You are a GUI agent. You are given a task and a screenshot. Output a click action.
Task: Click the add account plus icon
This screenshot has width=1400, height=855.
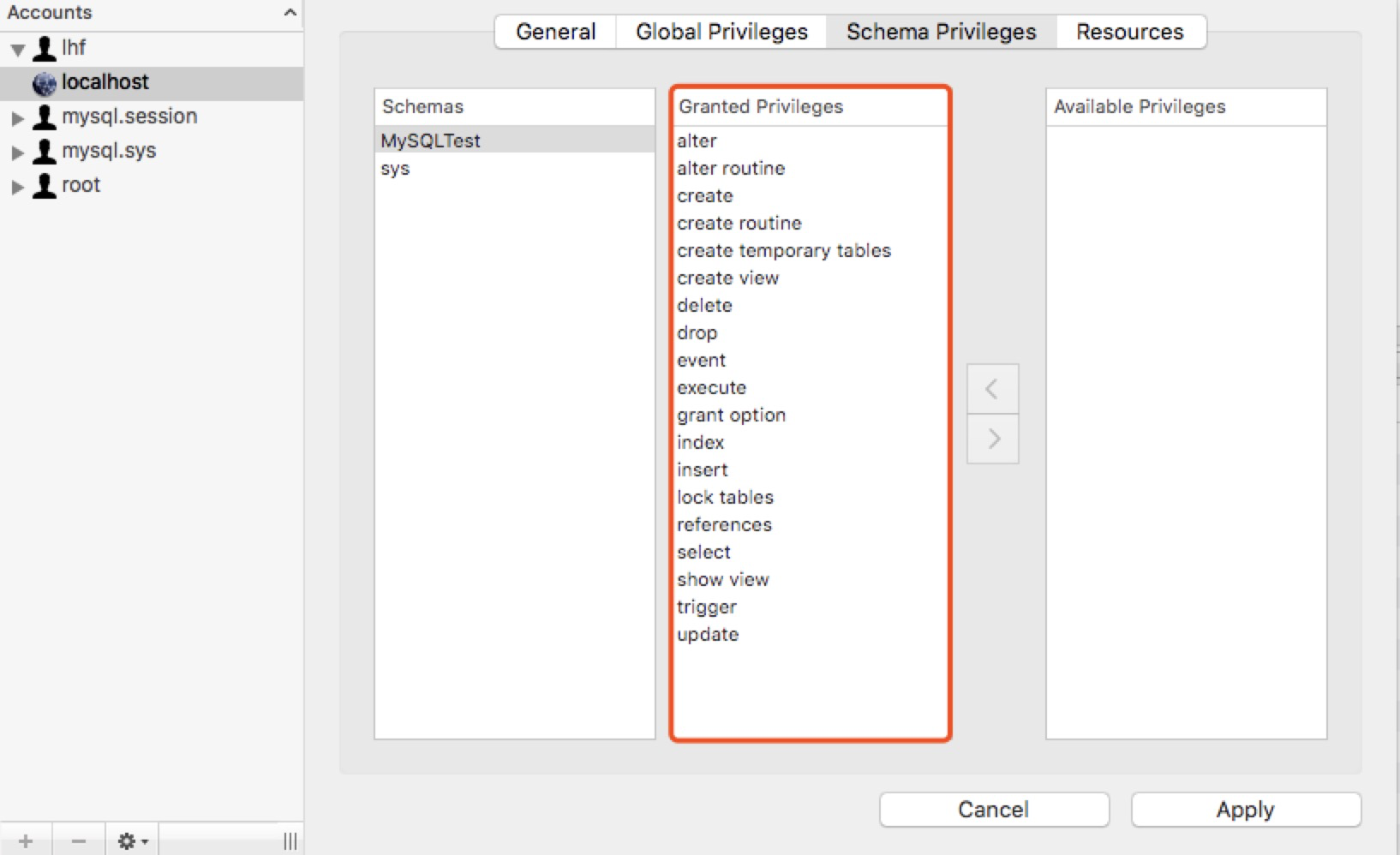(x=26, y=840)
